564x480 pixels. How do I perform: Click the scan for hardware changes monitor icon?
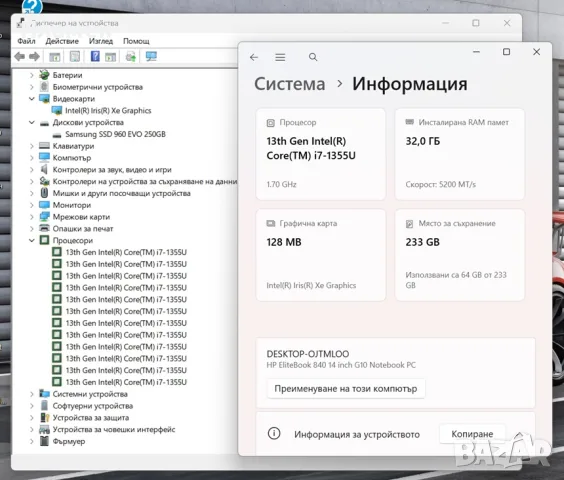tap(151, 56)
